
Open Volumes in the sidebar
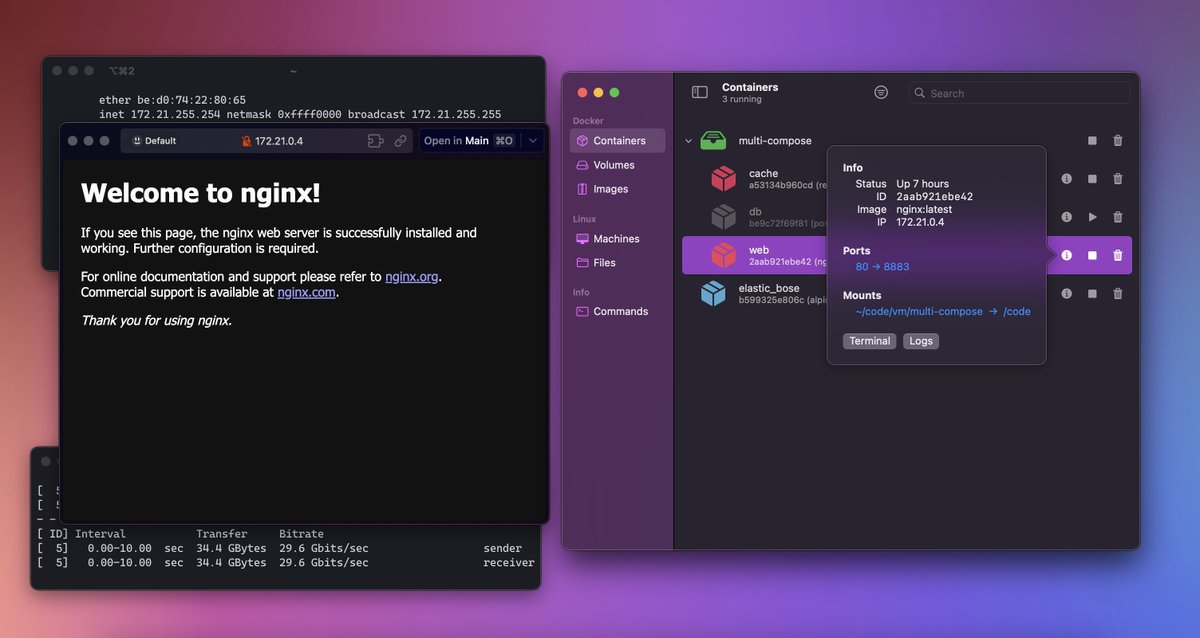[617, 165]
